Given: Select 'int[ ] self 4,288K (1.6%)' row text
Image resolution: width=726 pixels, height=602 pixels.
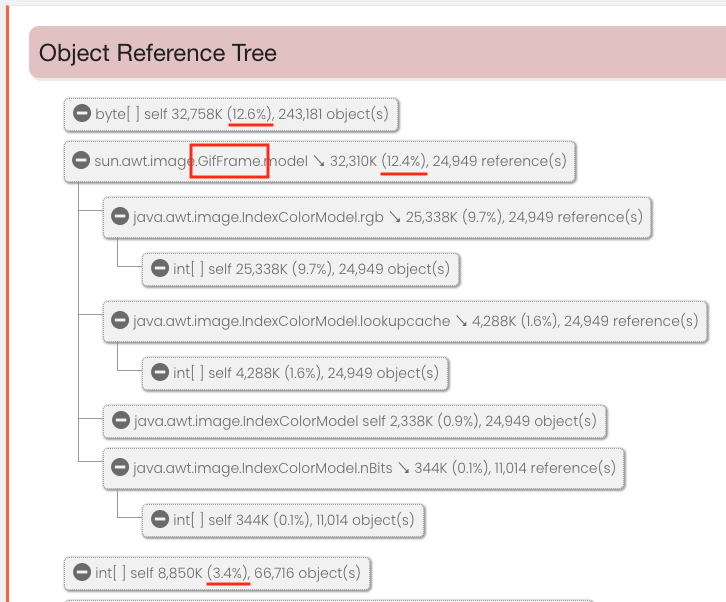Looking at the screenshot, I should (x=306, y=373).
